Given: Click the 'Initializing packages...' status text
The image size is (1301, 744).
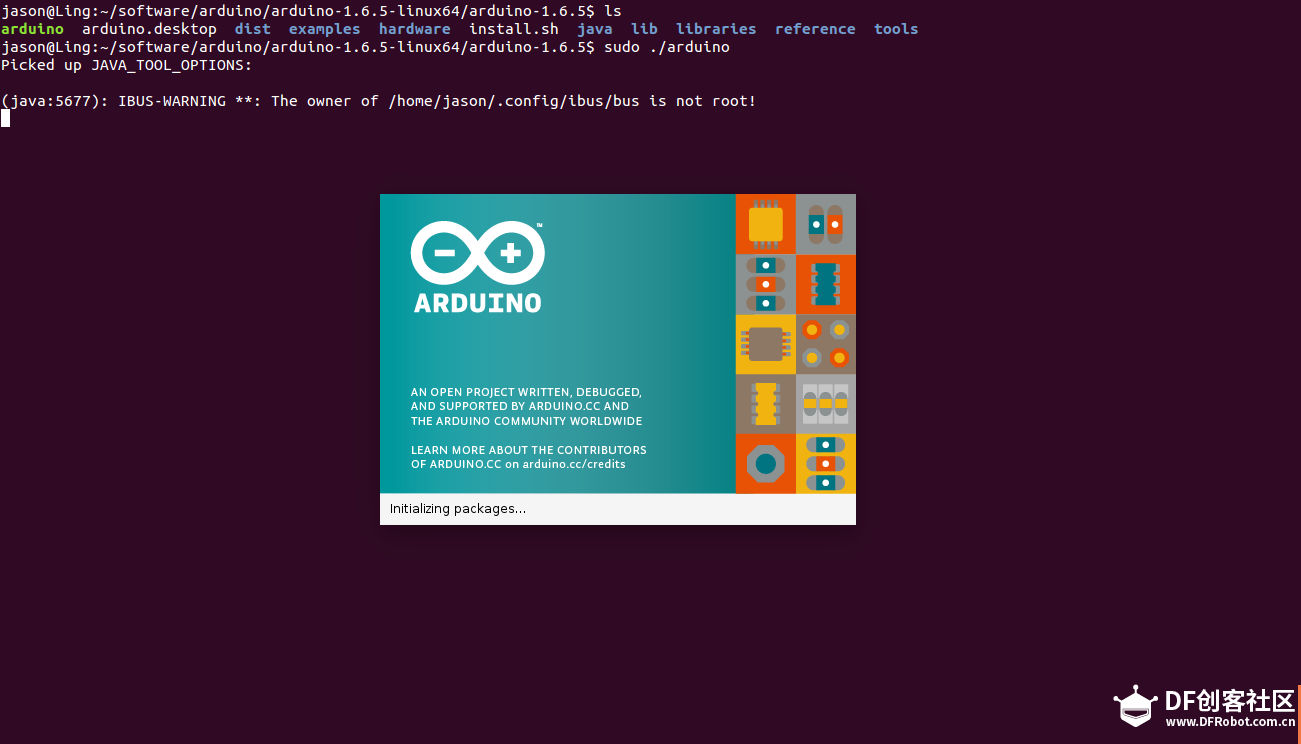Looking at the screenshot, I should point(458,509).
